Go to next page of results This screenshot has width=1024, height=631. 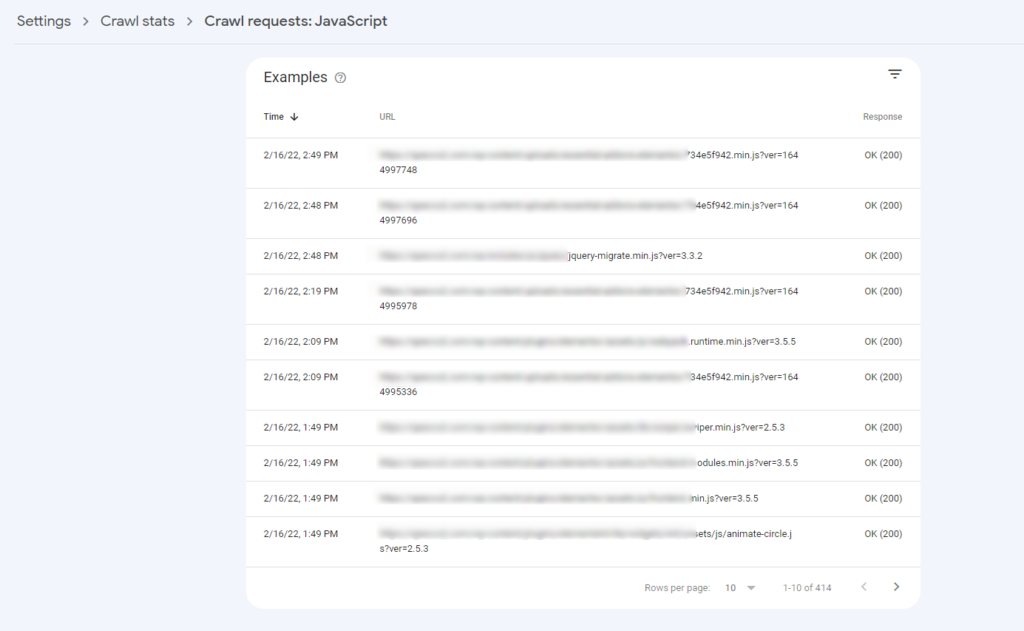tap(897, 587)
